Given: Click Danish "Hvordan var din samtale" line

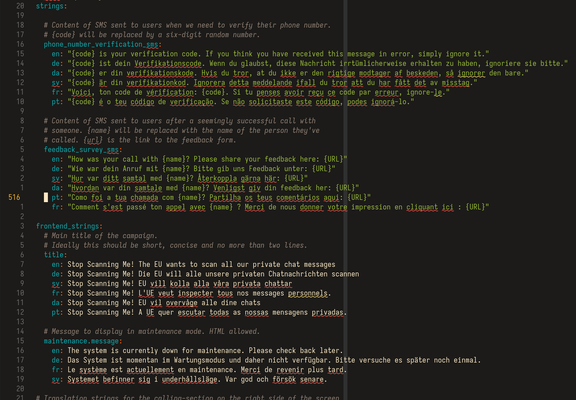Looking at the screenshot, I should click(205, 188).
